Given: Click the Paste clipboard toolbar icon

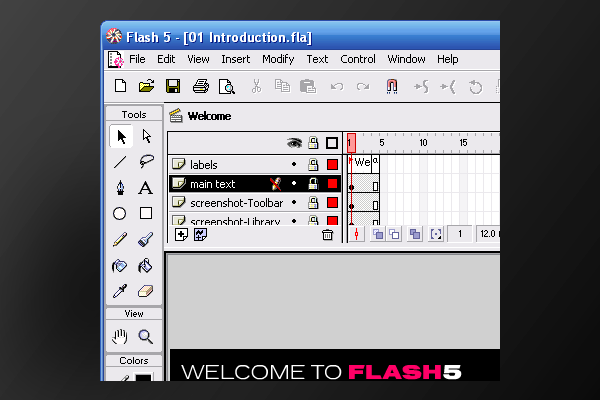Looking at the screenshot, I should point(308,87).
